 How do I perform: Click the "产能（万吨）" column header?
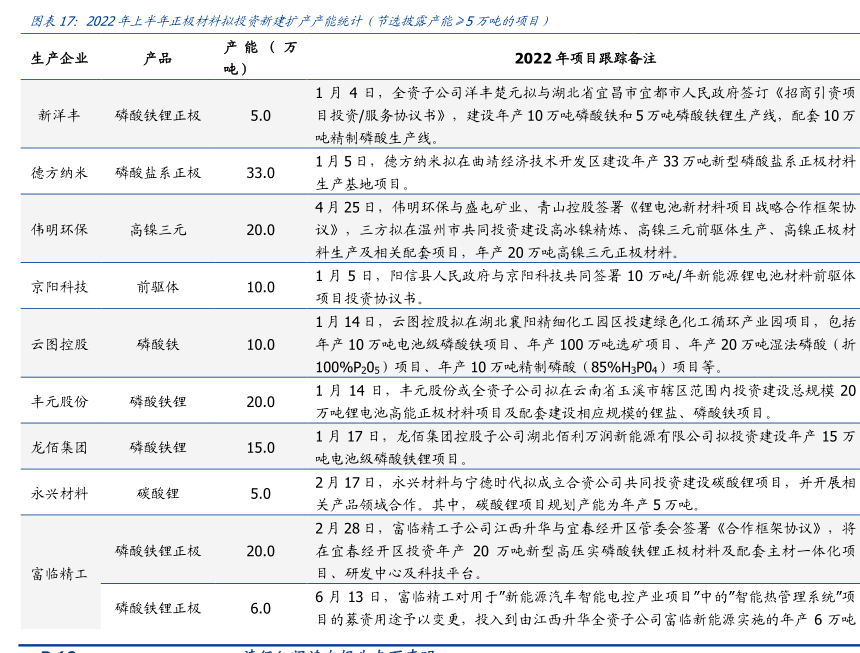(260, 58)
